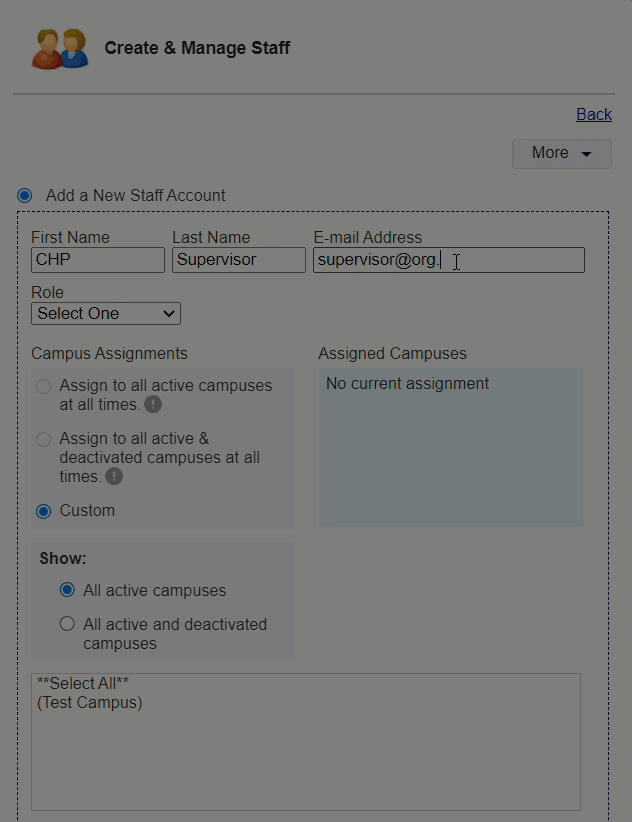632x822 pixels.
Task: Open the More dropdown button
Action: coord(561,153)
